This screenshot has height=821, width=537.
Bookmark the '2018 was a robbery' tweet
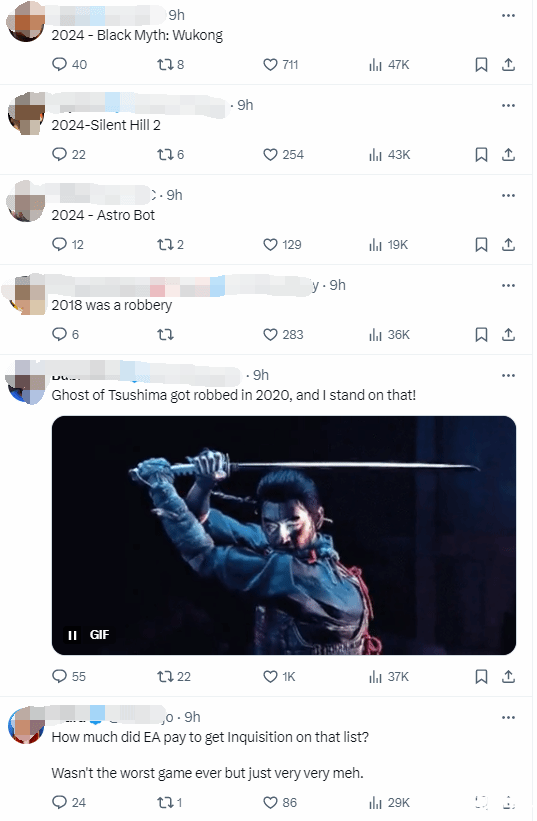(x=481, y=335)
